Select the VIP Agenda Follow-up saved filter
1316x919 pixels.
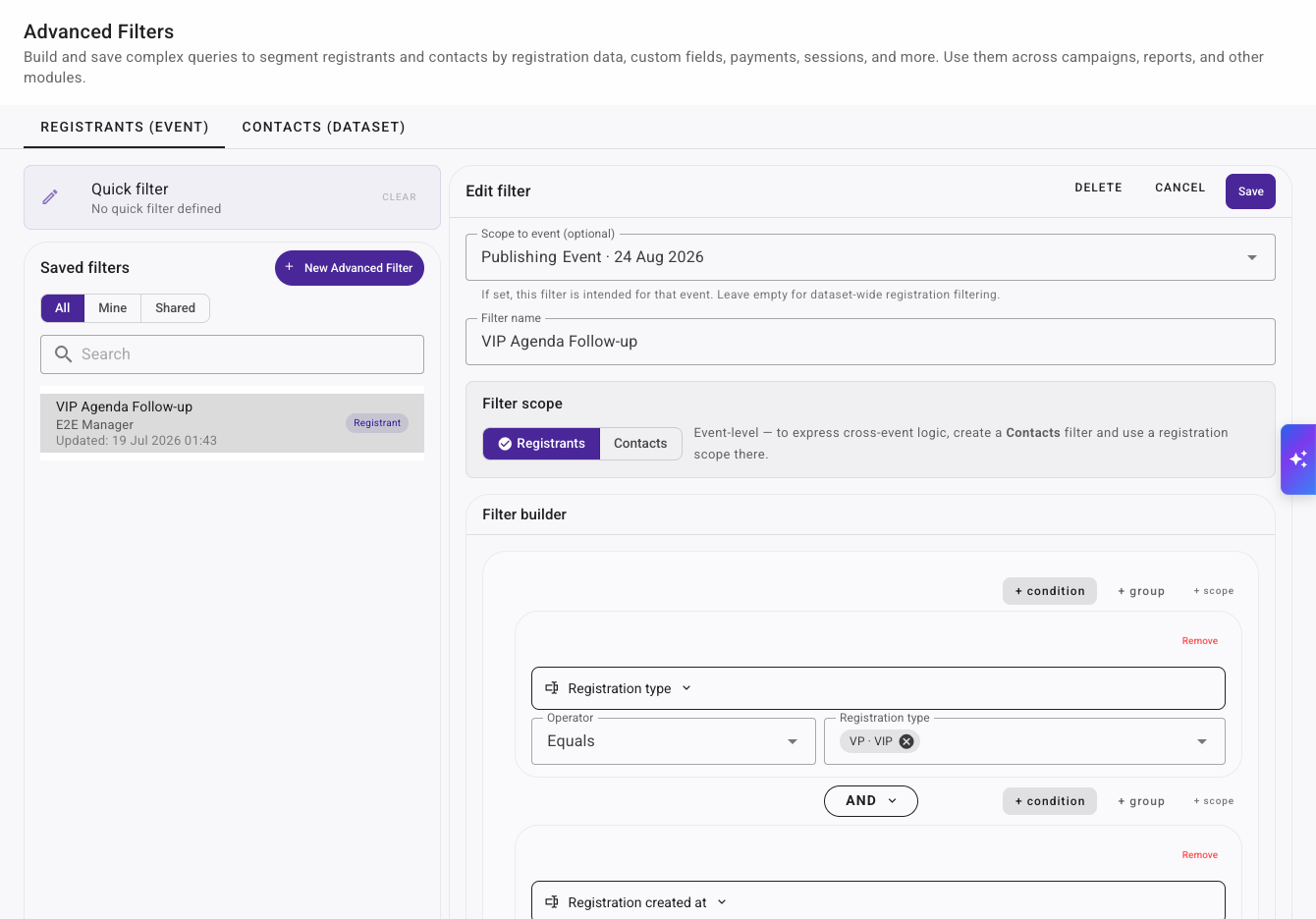tap(232, 423)
